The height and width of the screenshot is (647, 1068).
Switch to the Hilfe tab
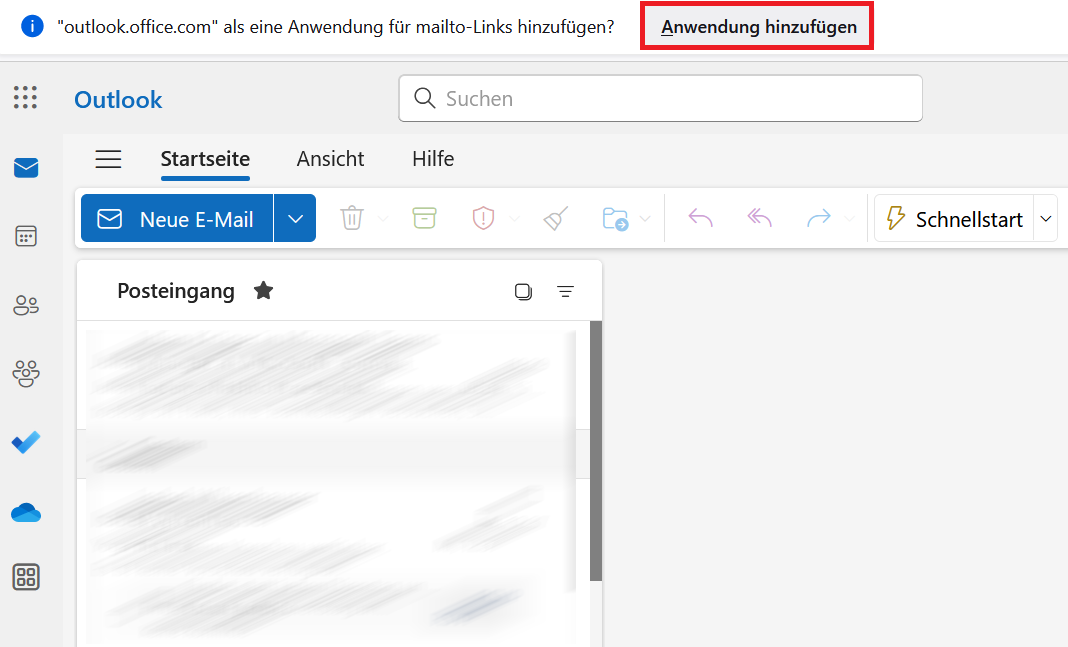(433, 159)
